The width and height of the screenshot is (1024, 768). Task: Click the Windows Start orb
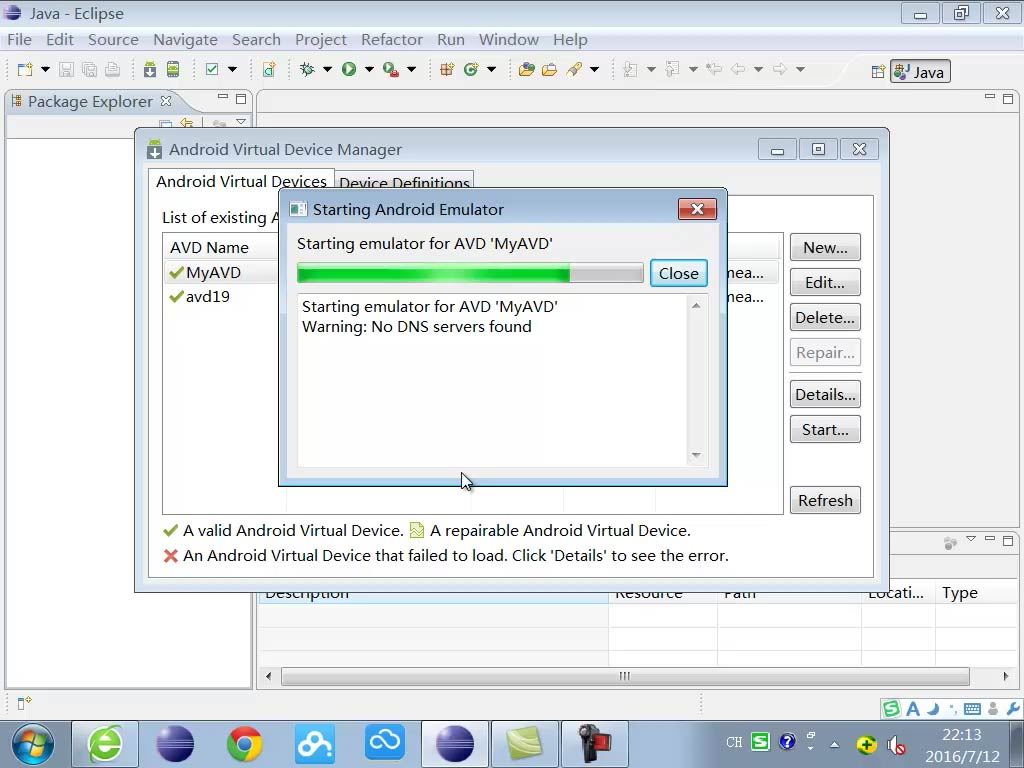click(x=33, y=744)
